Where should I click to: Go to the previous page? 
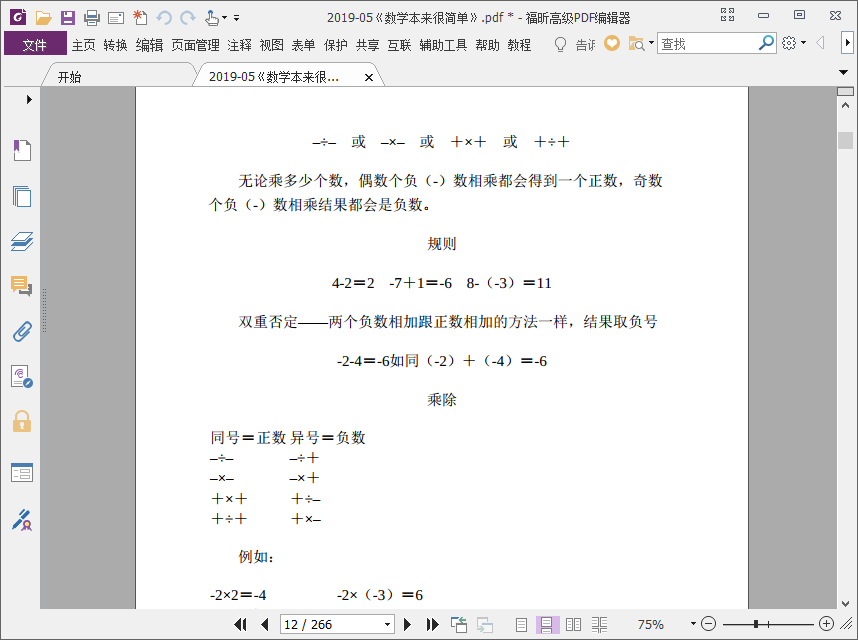tap(265, 624)
